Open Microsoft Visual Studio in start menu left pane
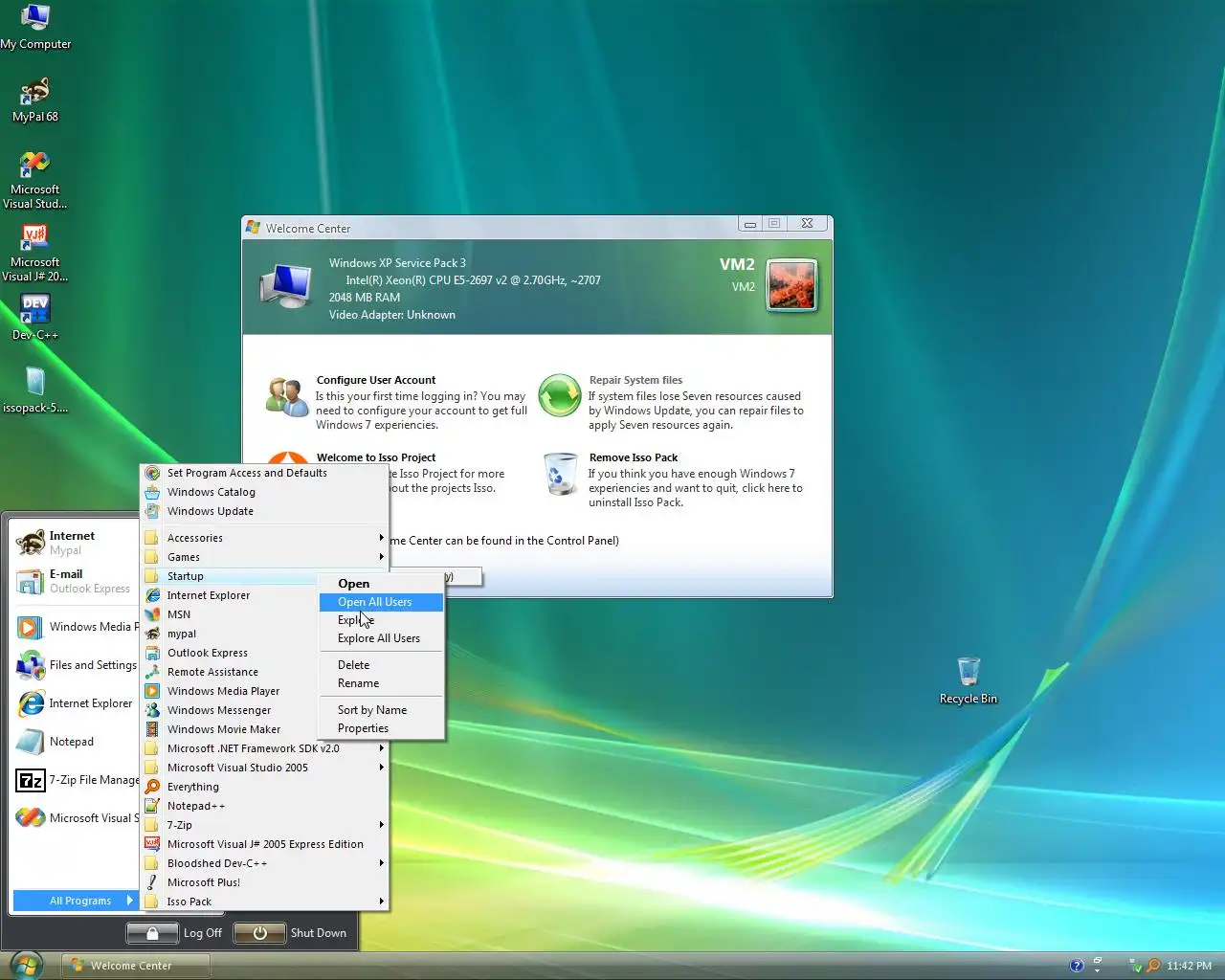This screenshot has width=1225, height=980. click(77, 818)
